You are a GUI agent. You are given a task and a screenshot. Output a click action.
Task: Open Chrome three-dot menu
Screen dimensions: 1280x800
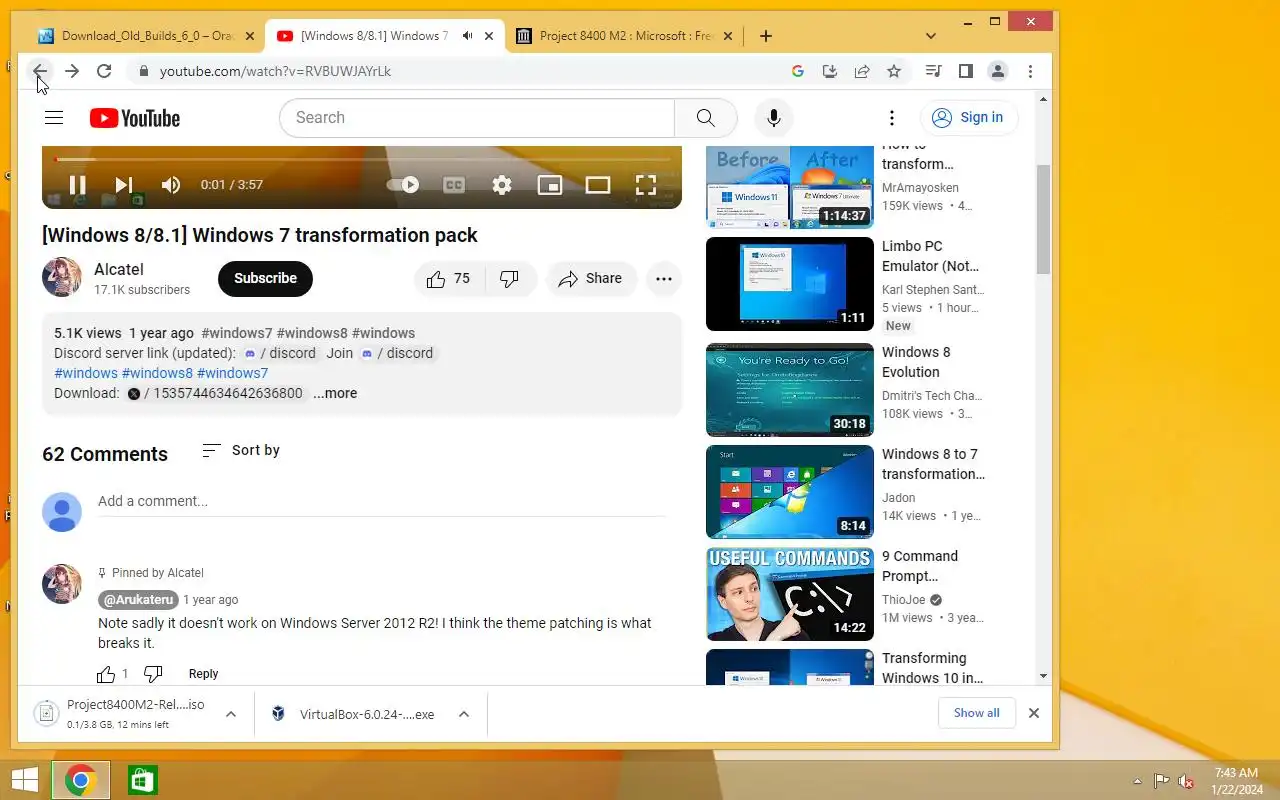(x=1030, y=71)
